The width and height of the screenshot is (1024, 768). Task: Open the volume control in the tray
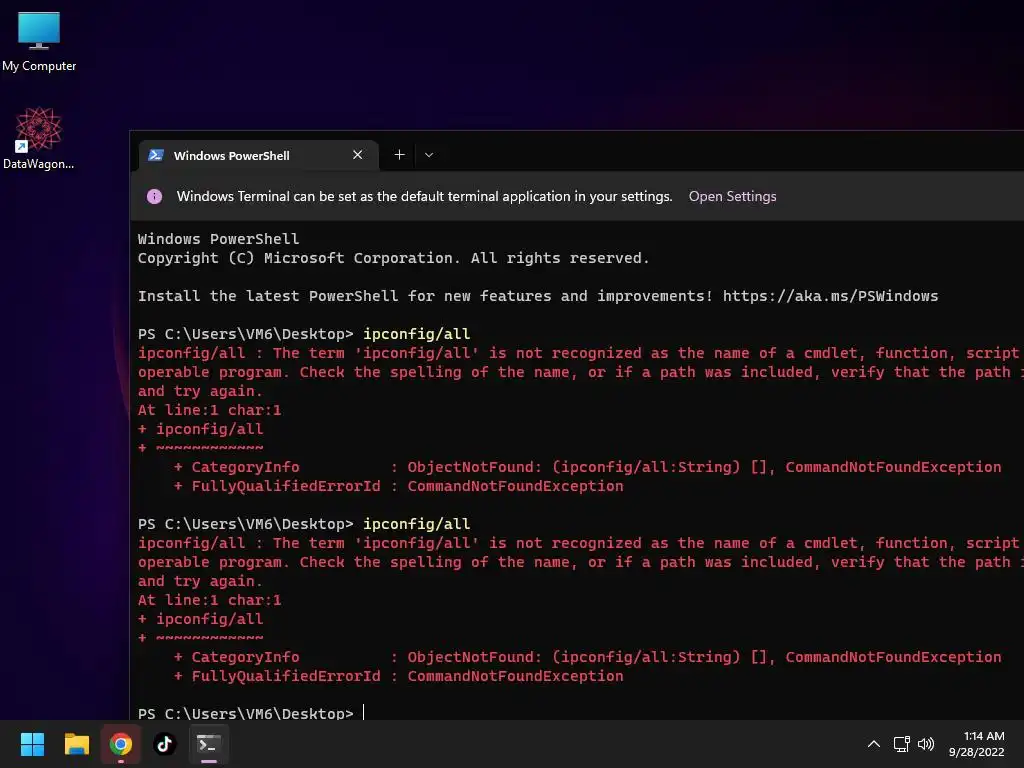[926, 744]
